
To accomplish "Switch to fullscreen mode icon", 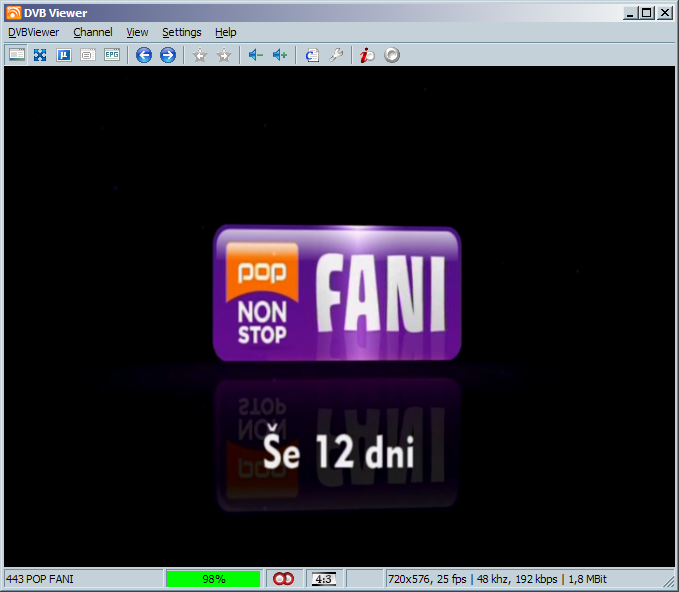I will [40, 55].
